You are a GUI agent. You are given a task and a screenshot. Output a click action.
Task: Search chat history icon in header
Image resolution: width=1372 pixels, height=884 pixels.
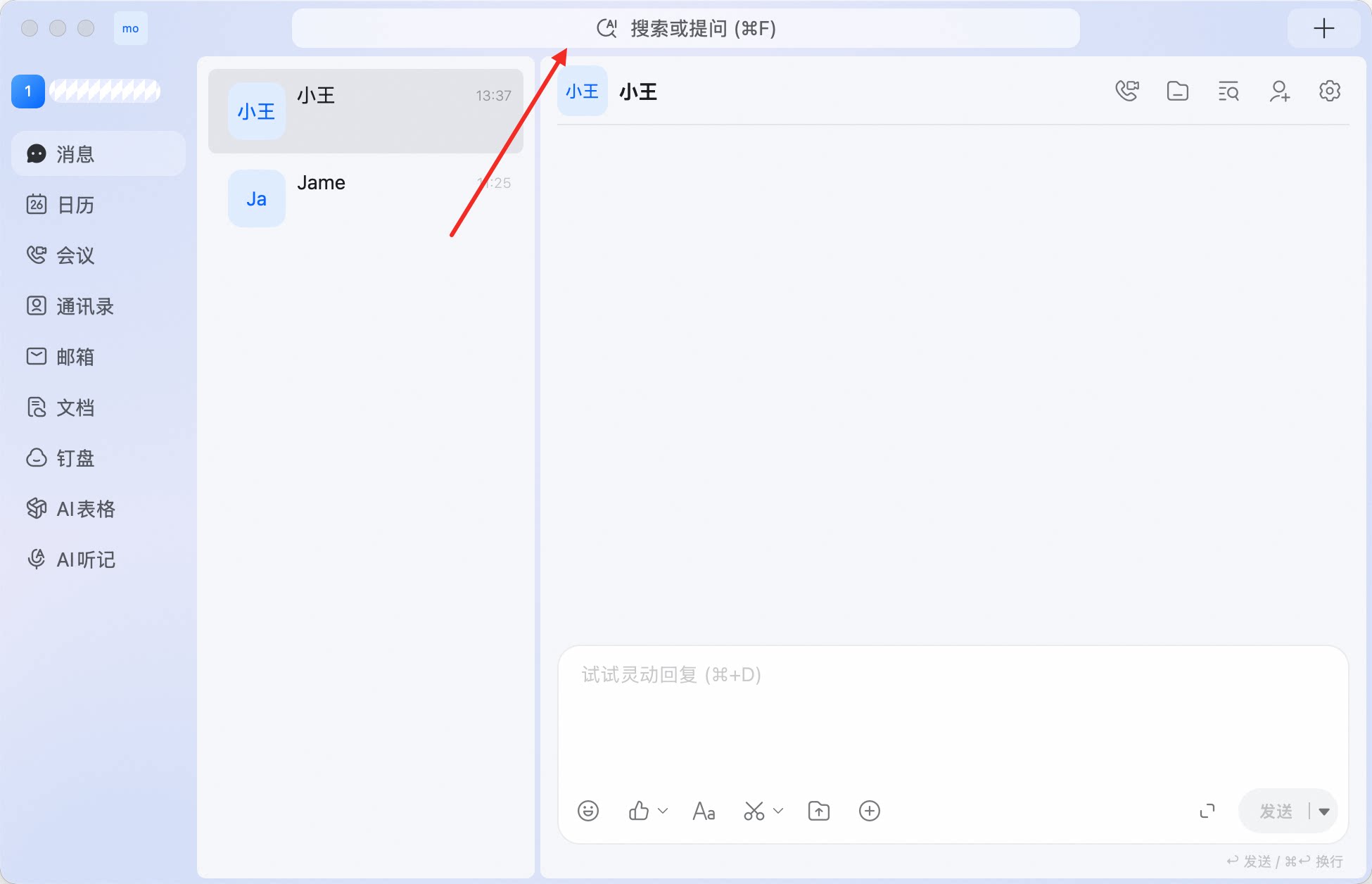pyautogui.click(x=1228, y=91)
